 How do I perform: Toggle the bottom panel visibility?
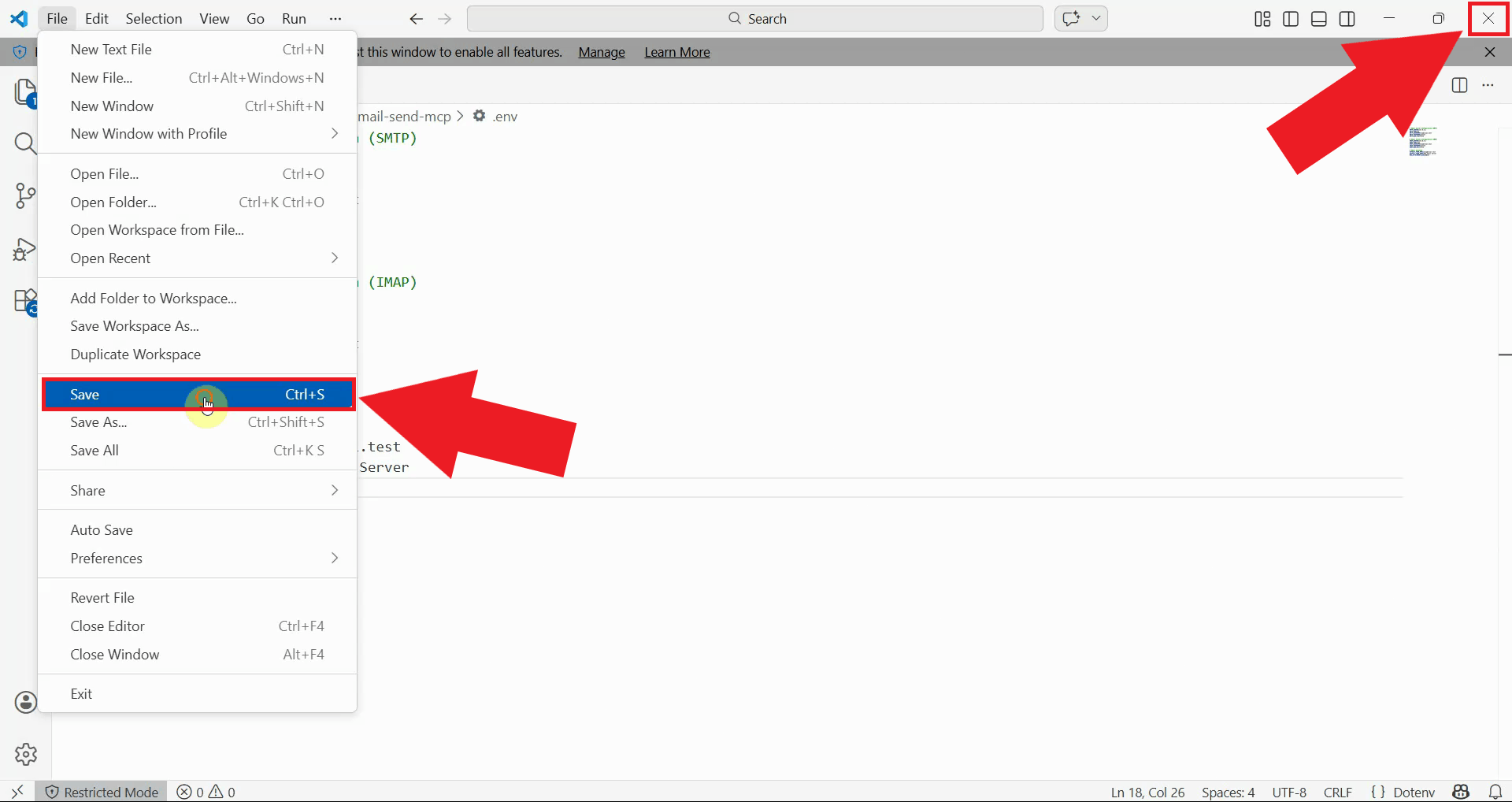pyautogui.click(x=1318, y=18)
